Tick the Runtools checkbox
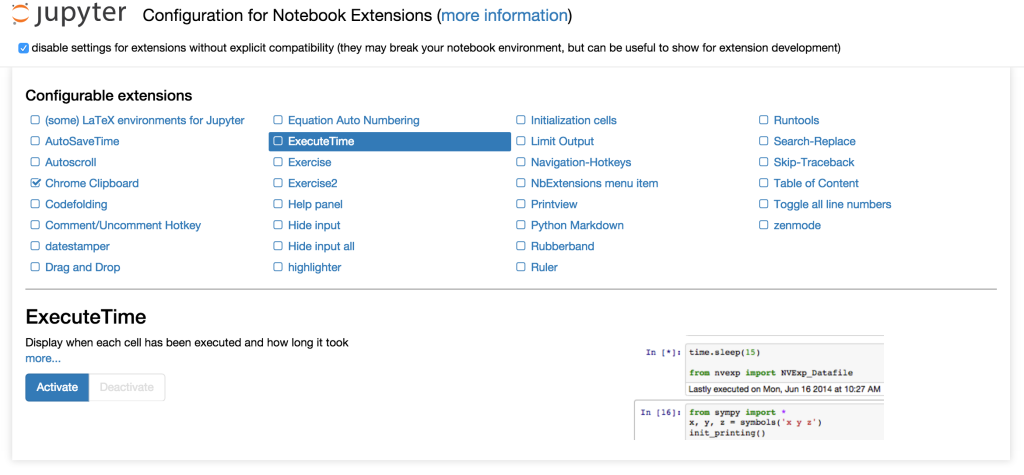 pos(763,120)
